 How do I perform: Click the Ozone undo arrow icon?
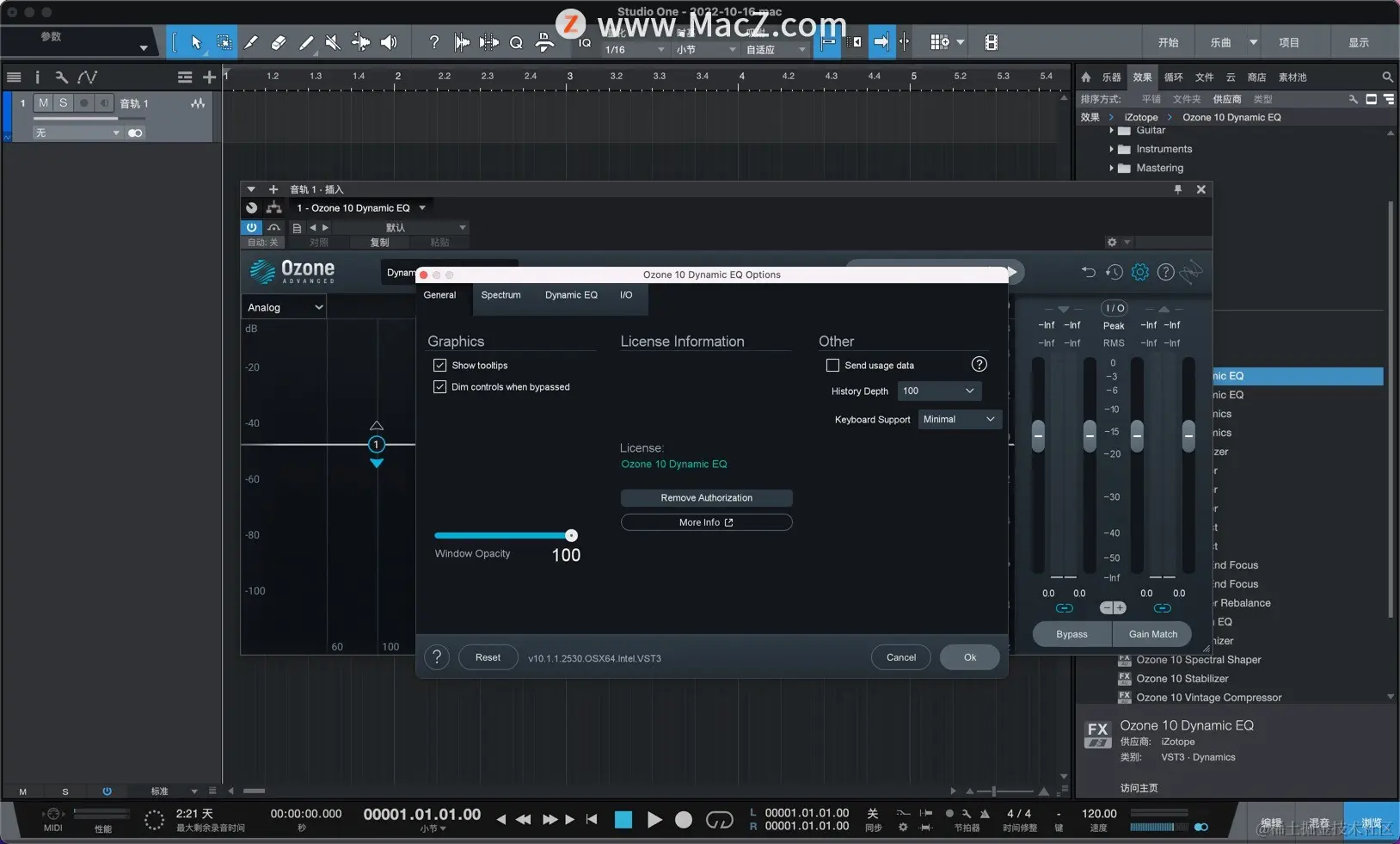click(1088, 272)
